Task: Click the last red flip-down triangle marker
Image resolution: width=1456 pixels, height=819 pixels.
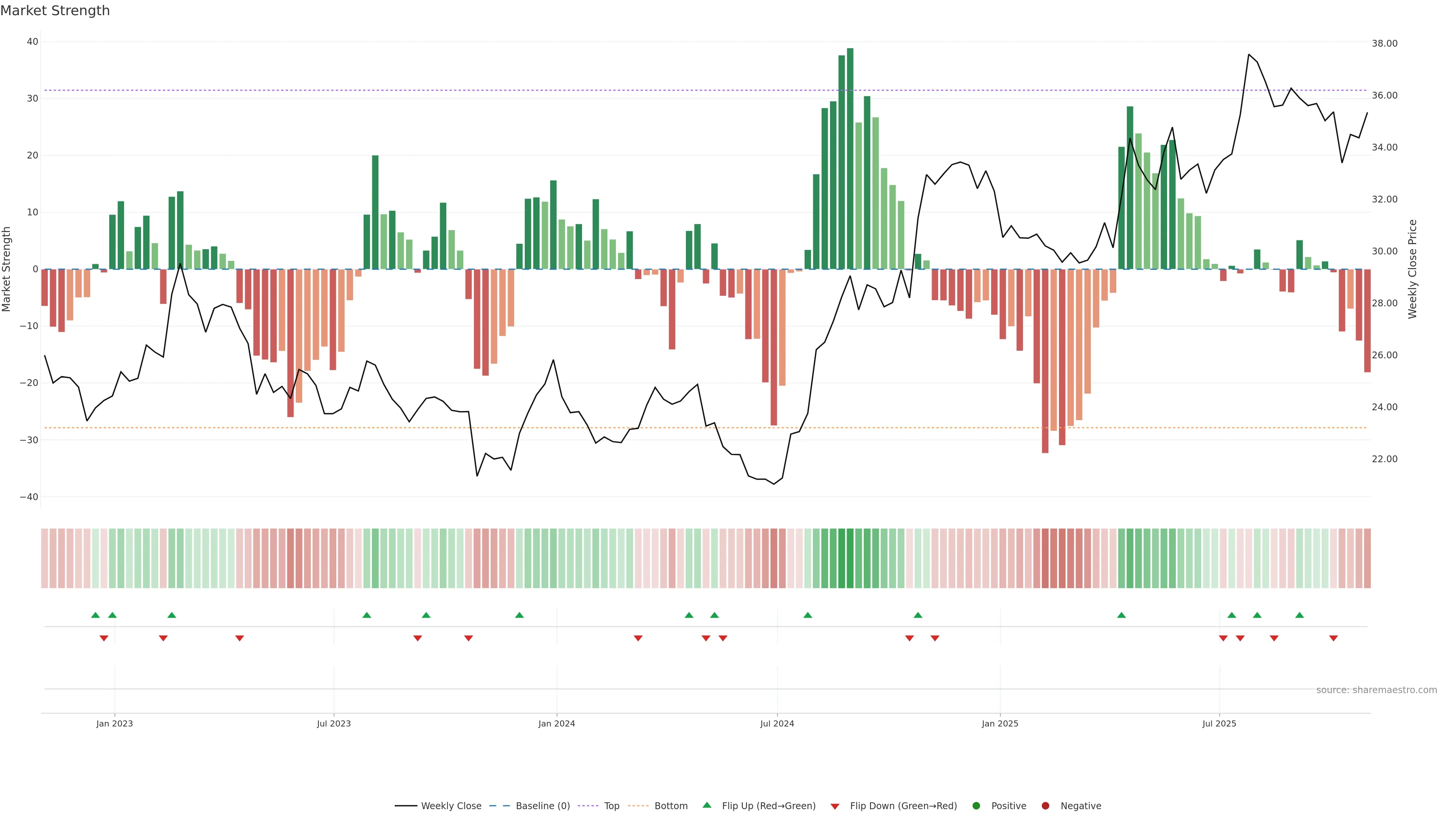Action: [x=1334, y=638]
